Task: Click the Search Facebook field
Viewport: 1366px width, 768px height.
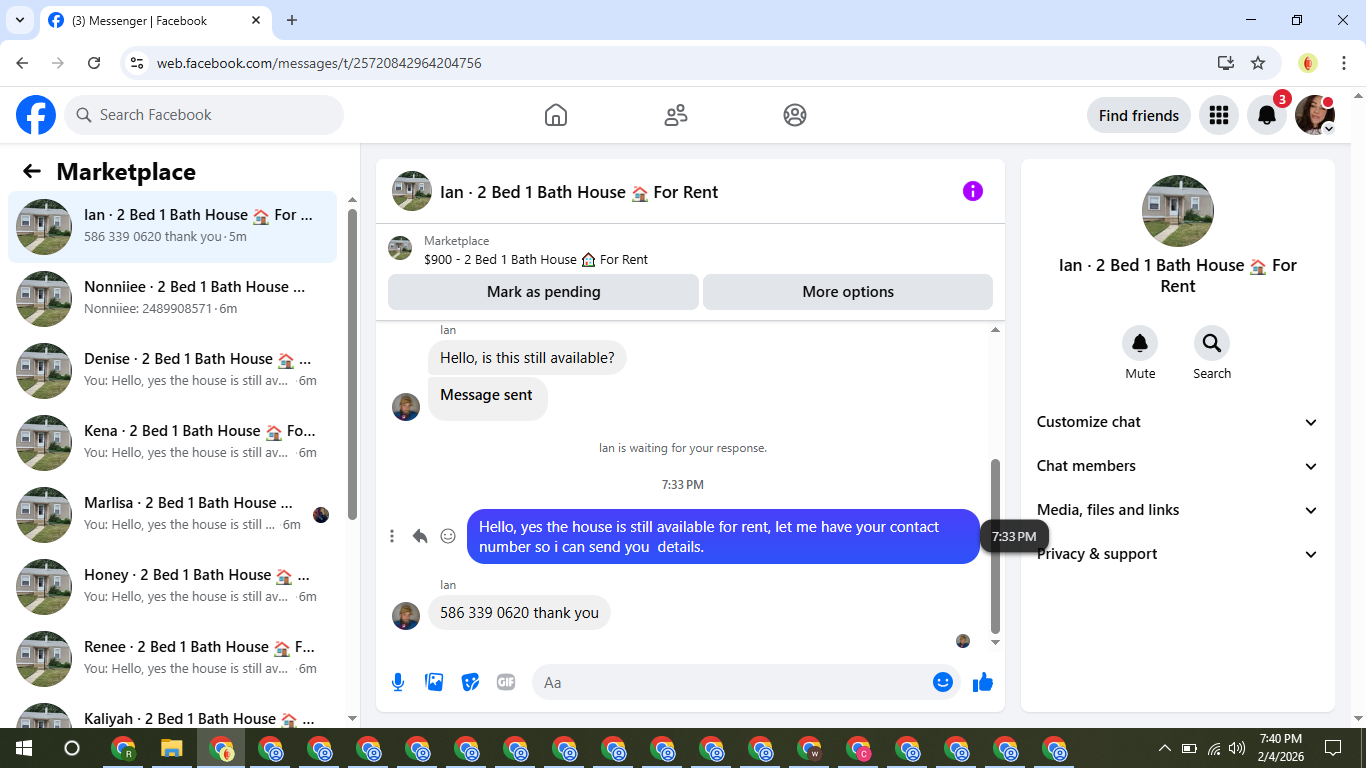Action: coord(204,115)
